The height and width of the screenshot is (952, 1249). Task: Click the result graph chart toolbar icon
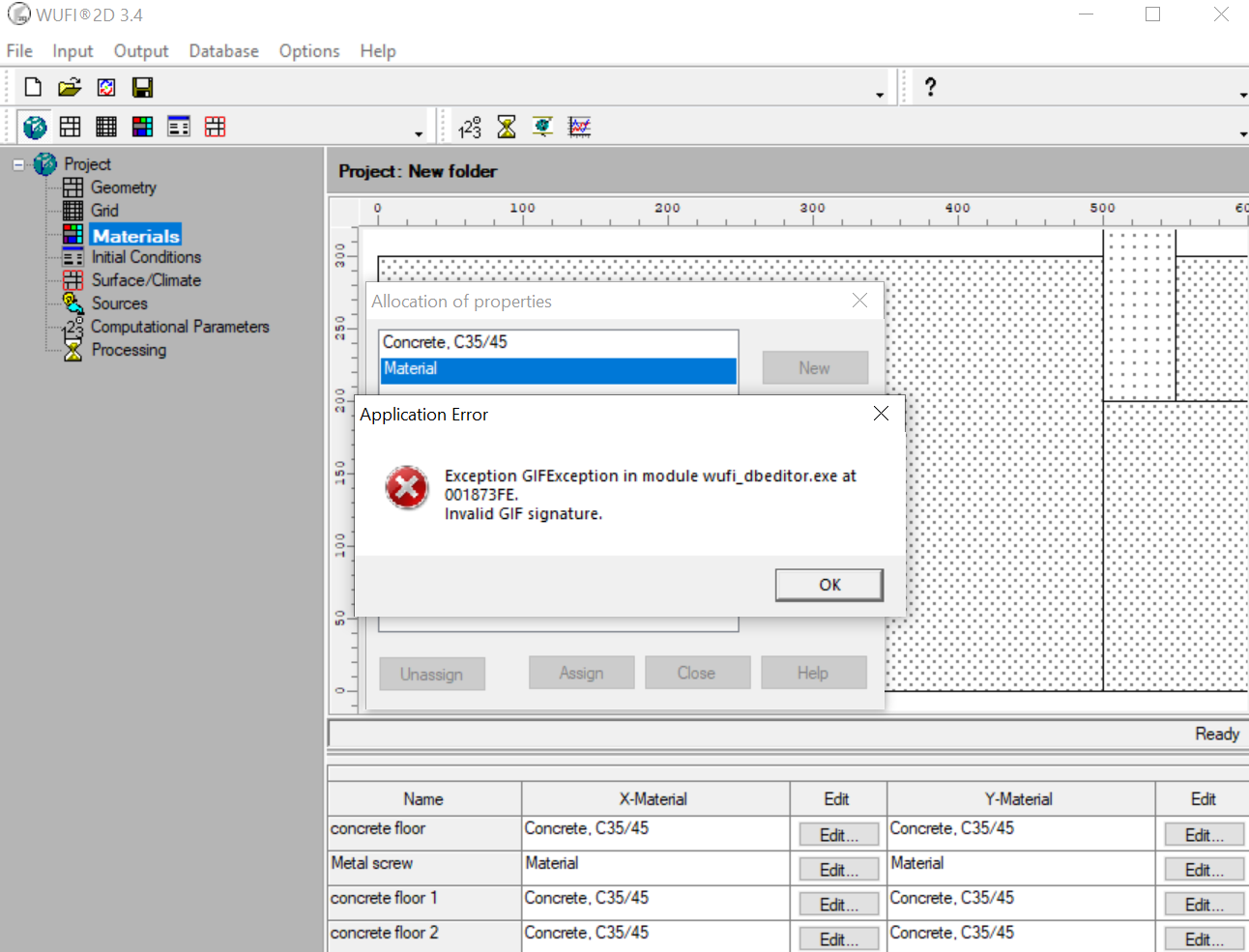coord(579,127)
